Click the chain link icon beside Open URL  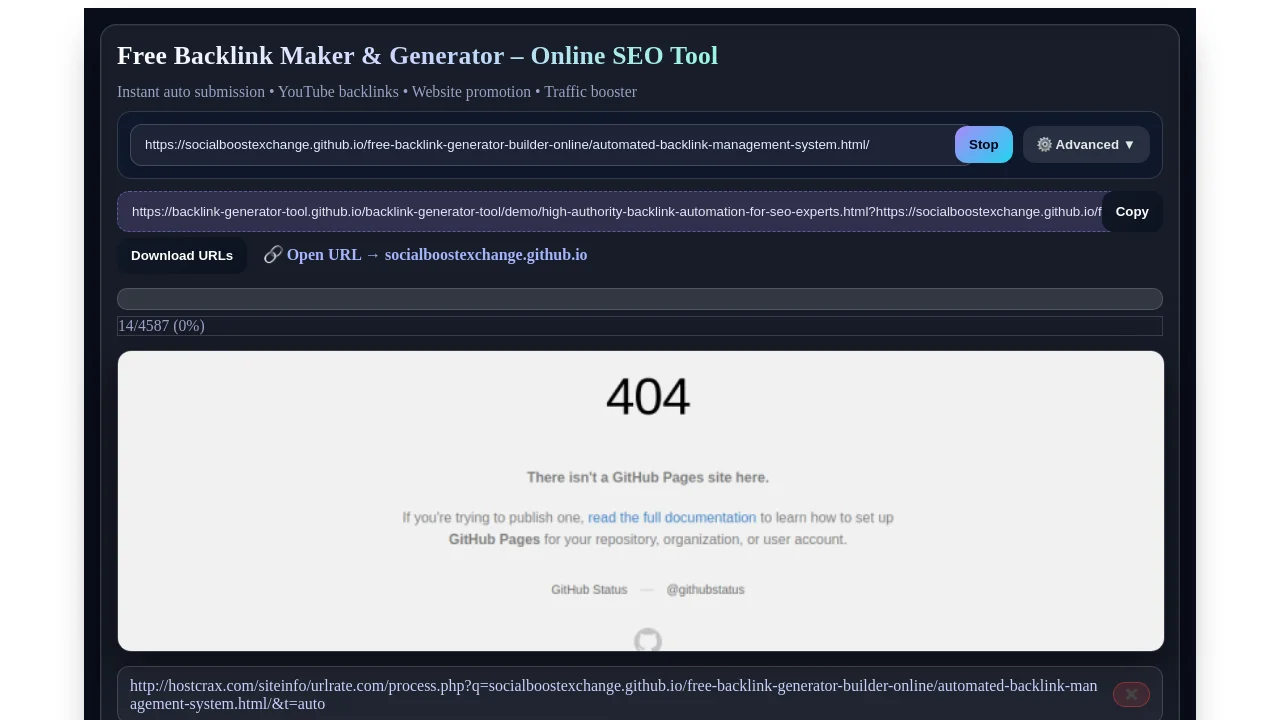pyautogui.click(x=273, y=255)
